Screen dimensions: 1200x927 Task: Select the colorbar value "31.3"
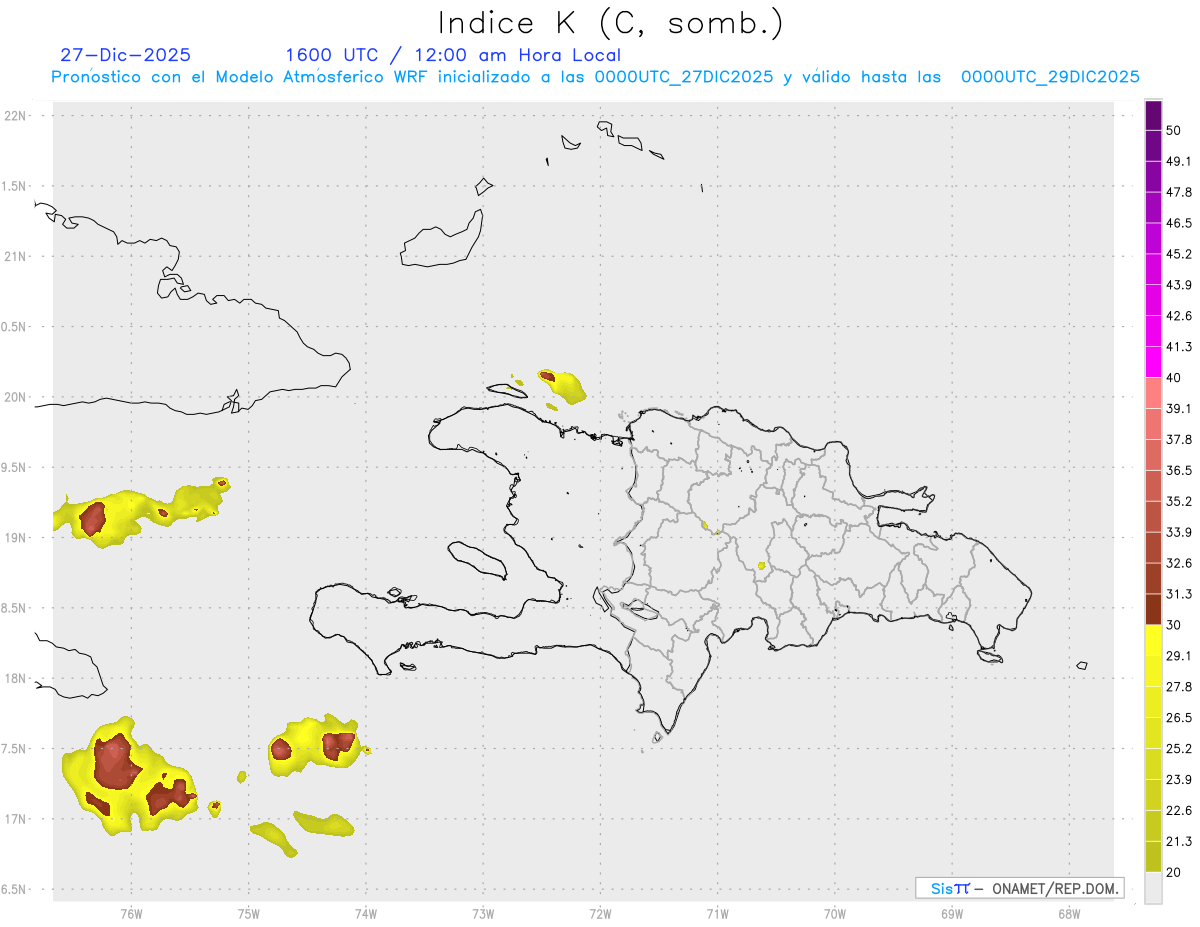1179,594
